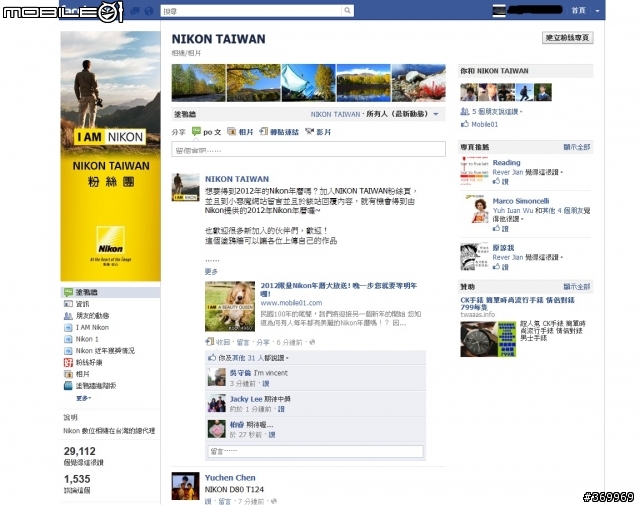640x505 pixels.
Task: Click the link share icon above the composer
Action: [x=264, y=131]
